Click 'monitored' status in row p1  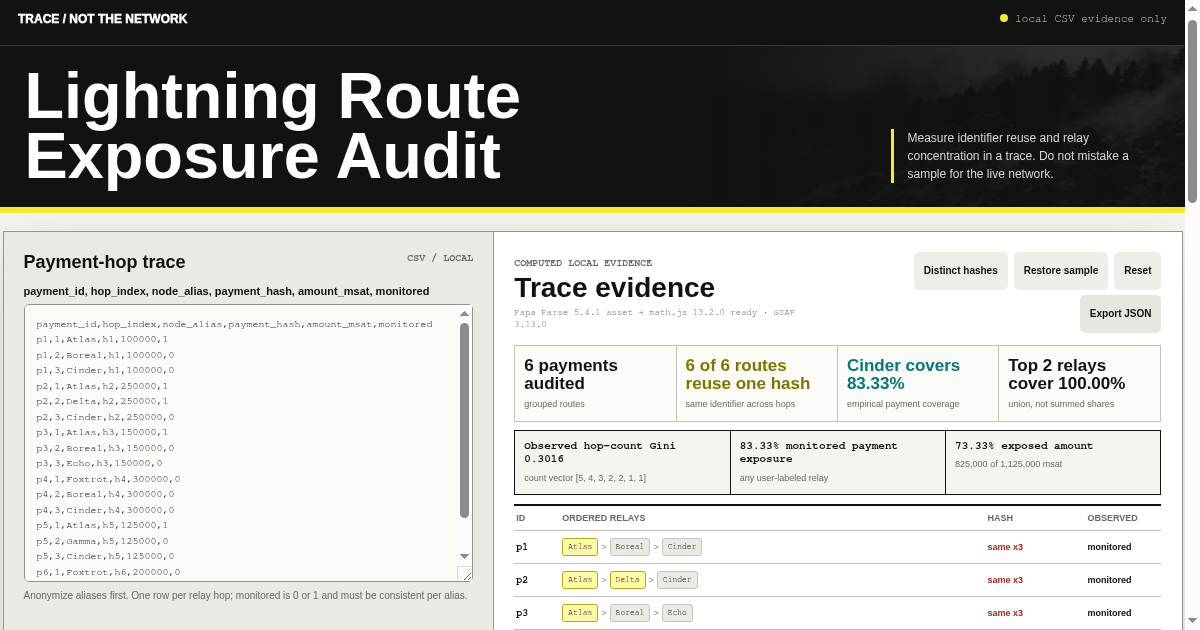pyautogui.click(x=1110, y=547)
